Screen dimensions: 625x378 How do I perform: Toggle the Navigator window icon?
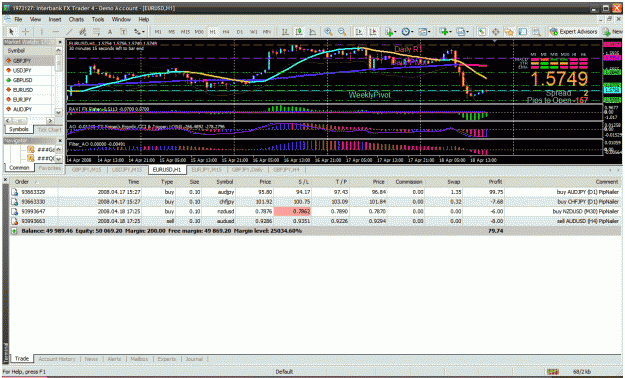509,32
